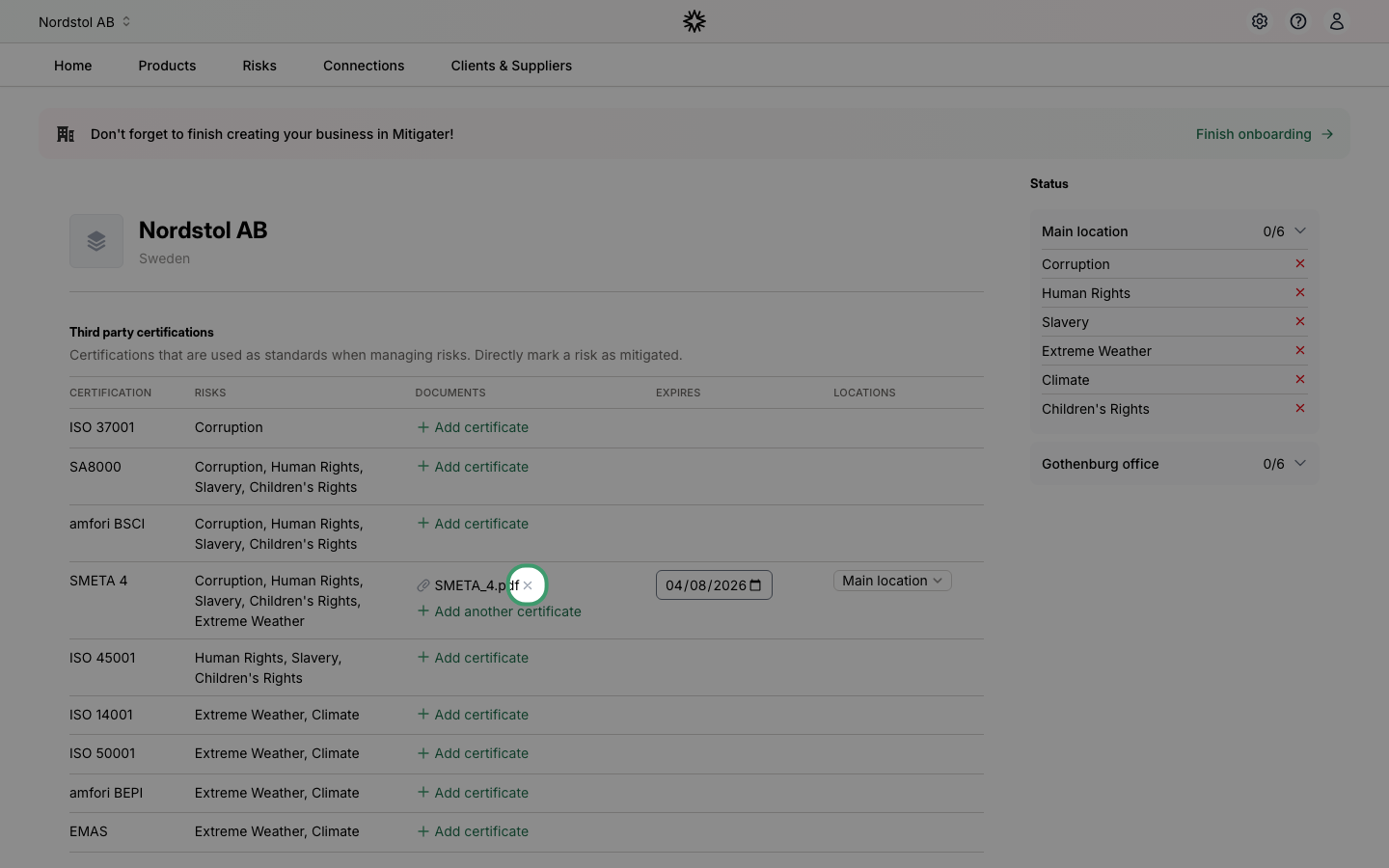Open the Clients & Suppliers tab
Image resolution: width=1389 pixels, height=868 pixels.
point(511,66)
